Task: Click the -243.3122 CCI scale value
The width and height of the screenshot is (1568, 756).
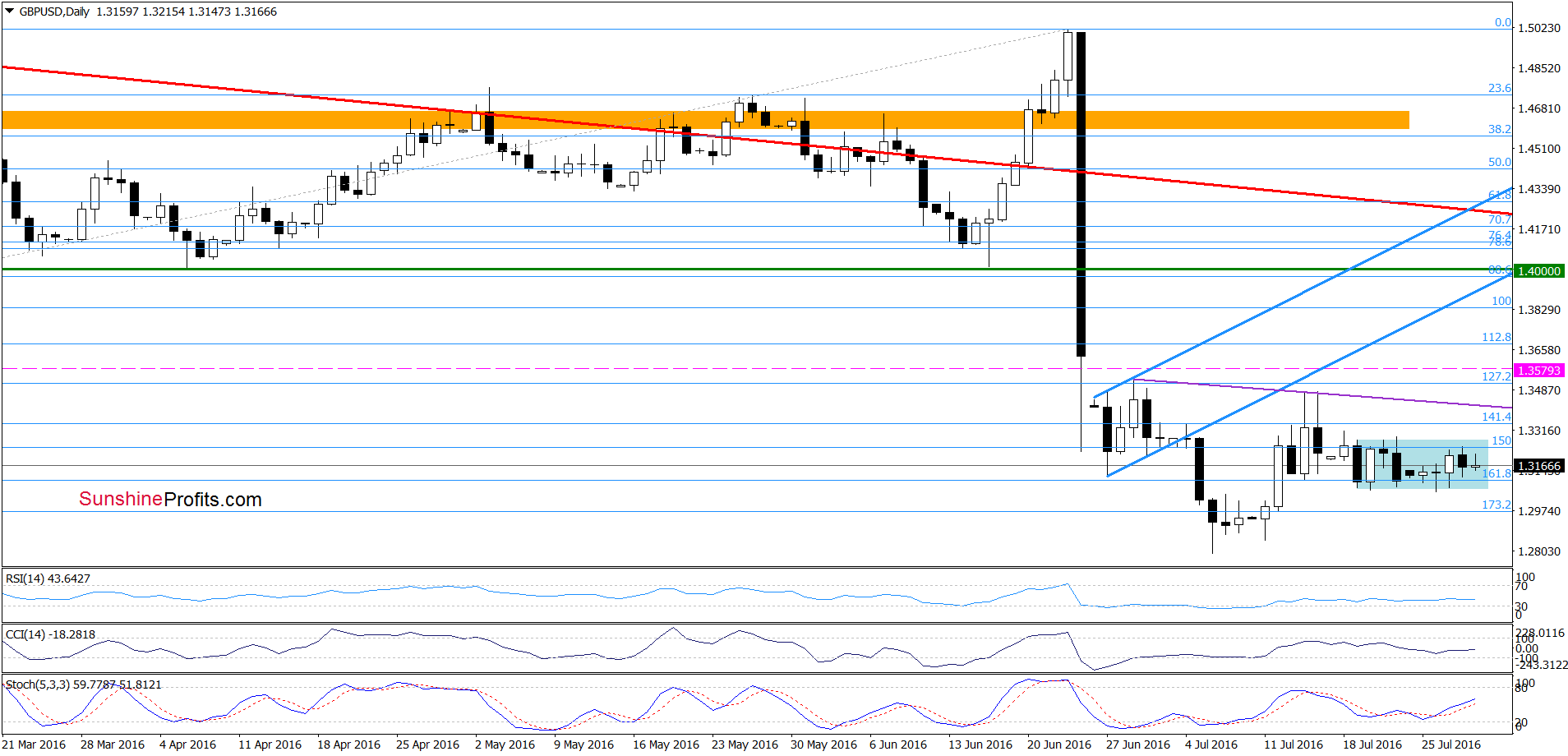Action: click(x=1543, y=665)
